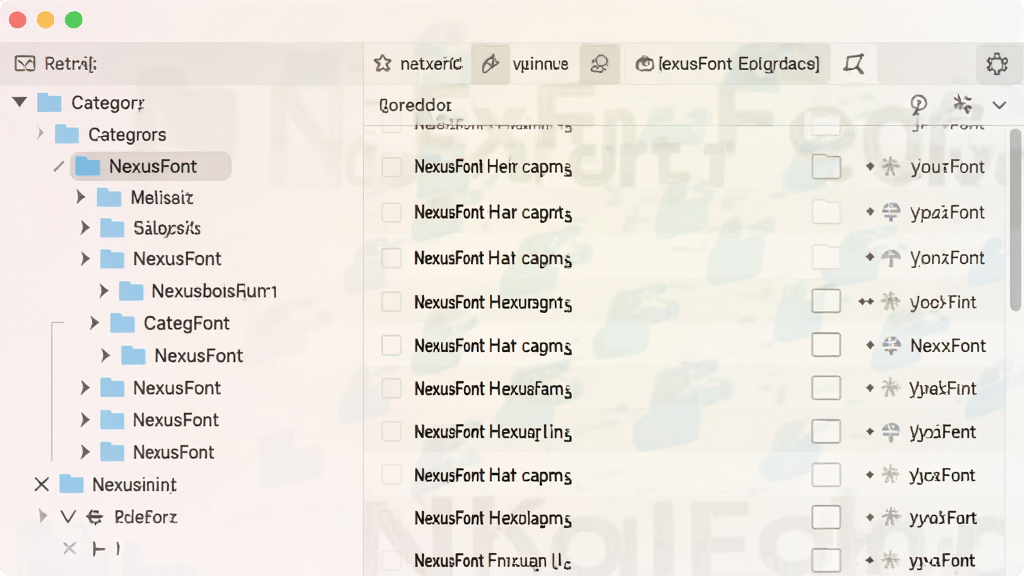Select the checkbox for NexusFont Hexuafamg

point(391,389)
